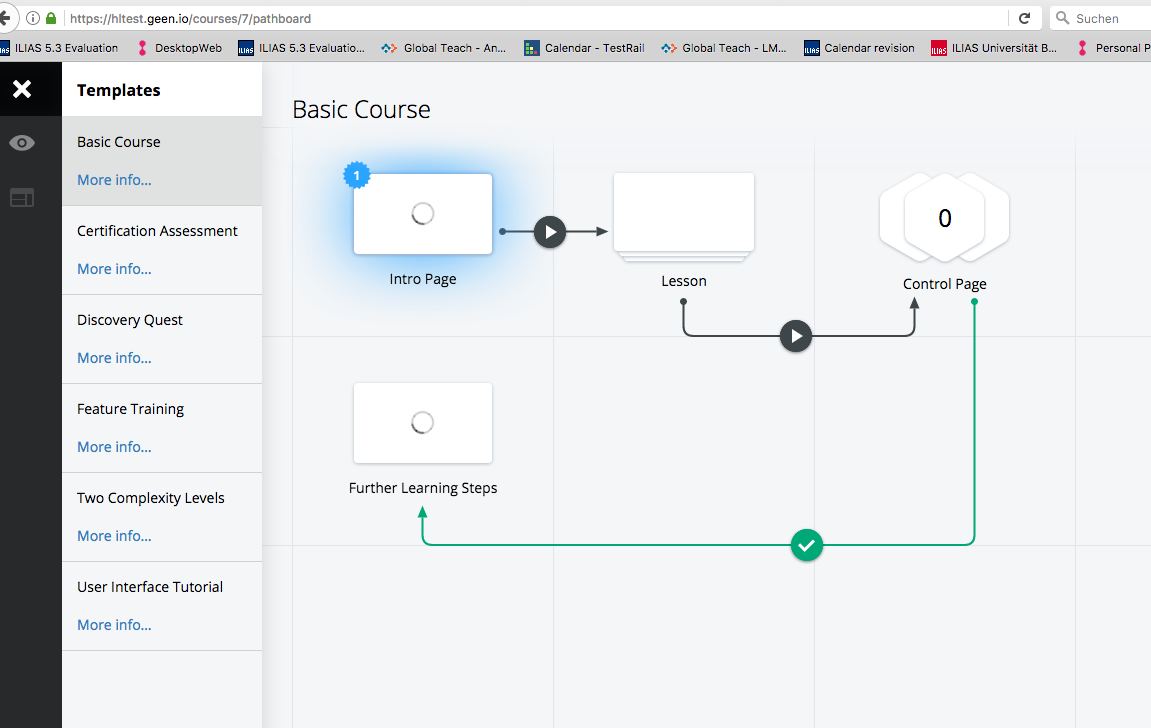Image resolution: width=1151 pixels, height=728 pixels.
Task: Select the Intro Page card
Action: (x=423, y=214)
